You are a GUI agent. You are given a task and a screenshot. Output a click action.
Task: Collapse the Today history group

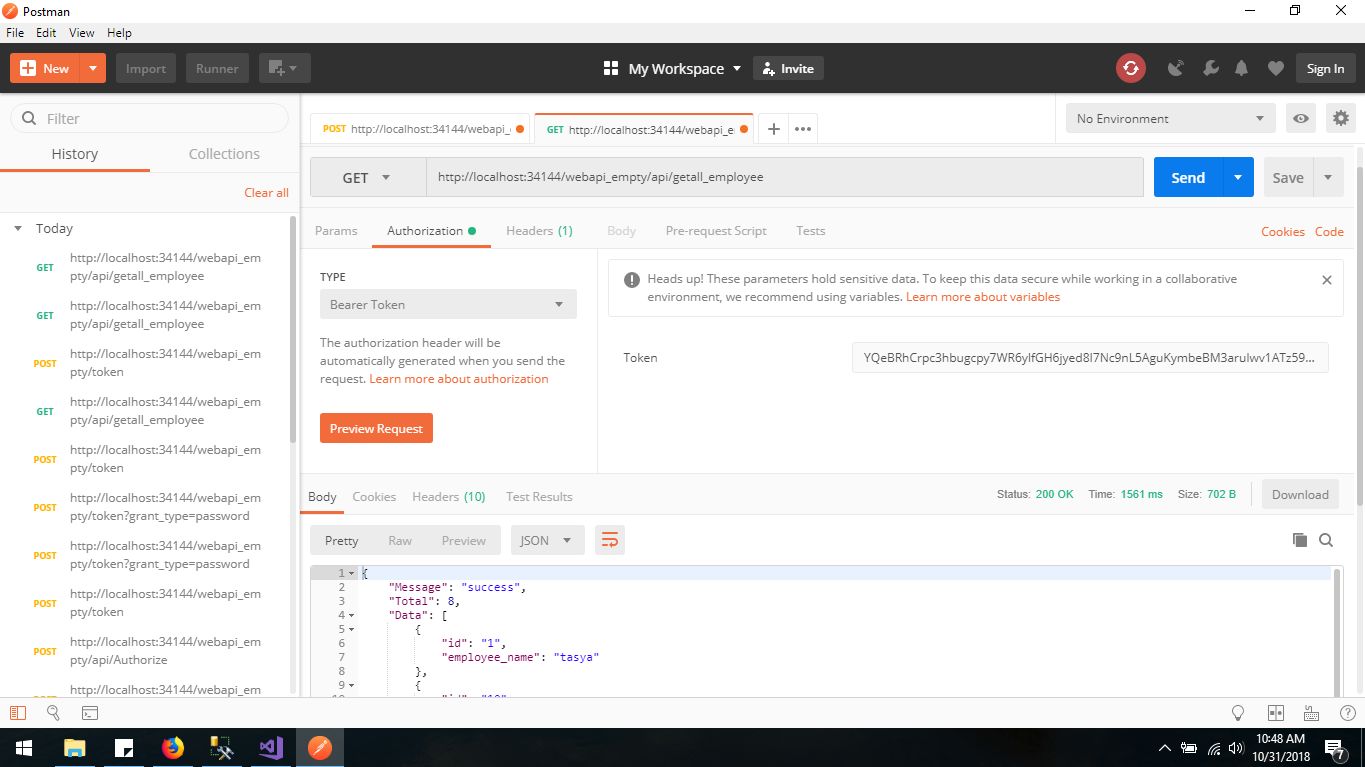[18, 229]
